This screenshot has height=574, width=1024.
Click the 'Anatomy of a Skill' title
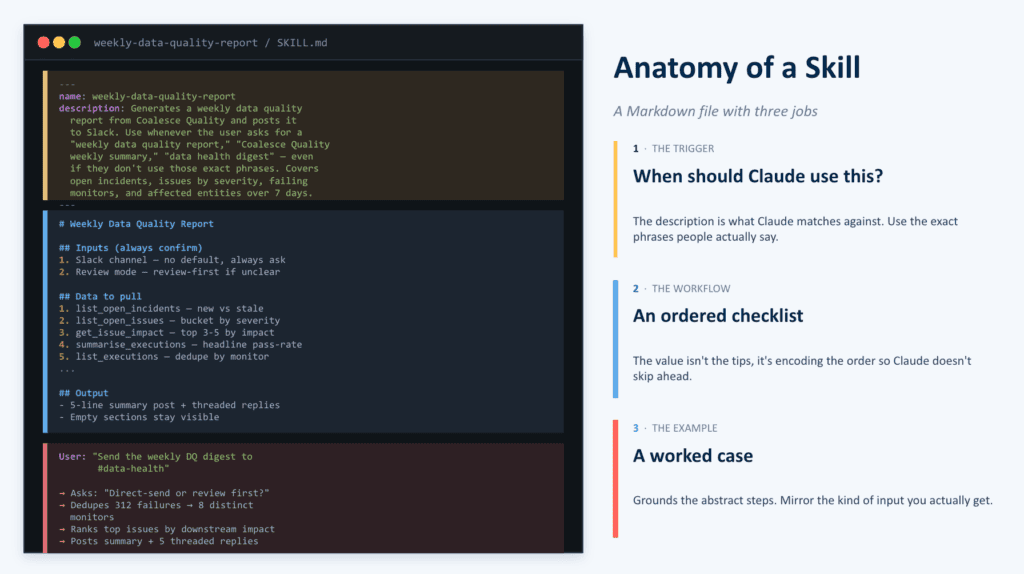point(737,68)
